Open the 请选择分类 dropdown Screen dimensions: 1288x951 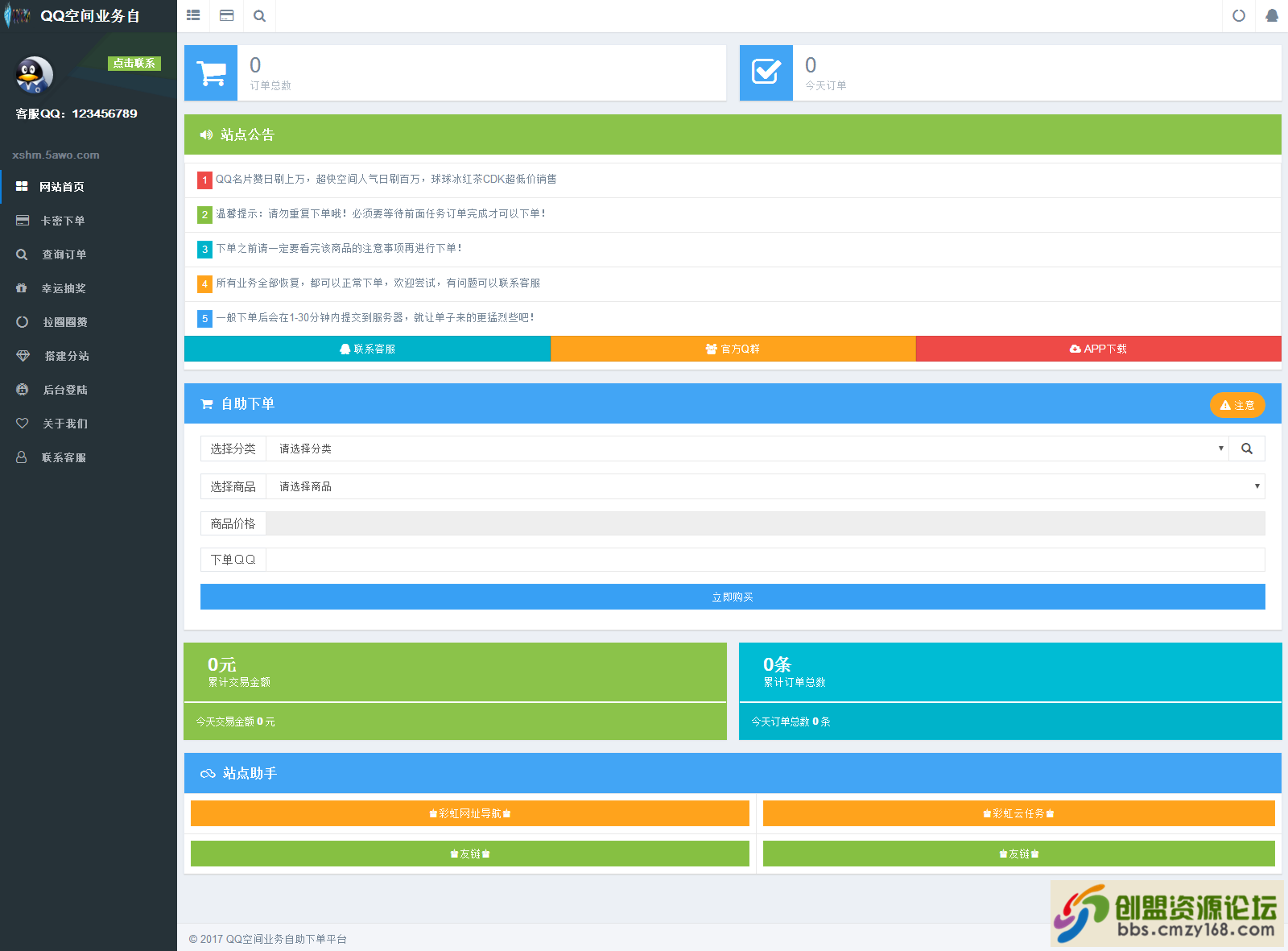(747, 449)
